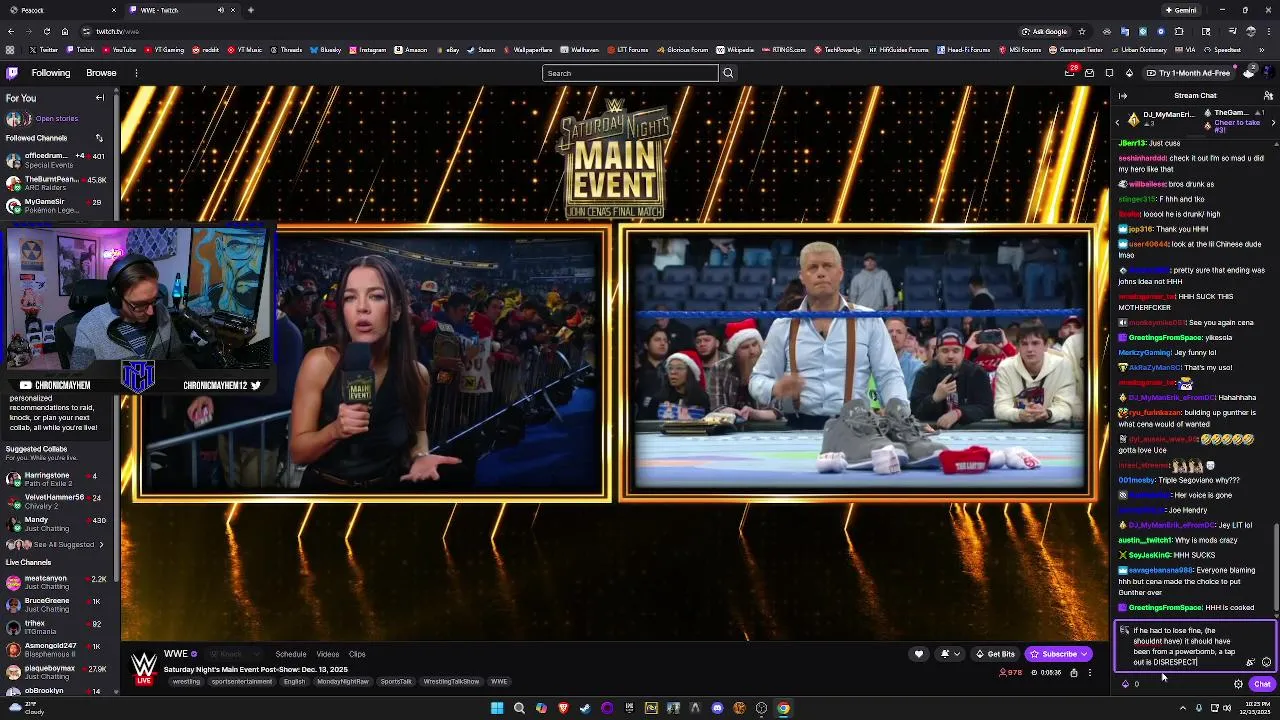Click the sportsentertainment tag

click(x=241, y=682)
